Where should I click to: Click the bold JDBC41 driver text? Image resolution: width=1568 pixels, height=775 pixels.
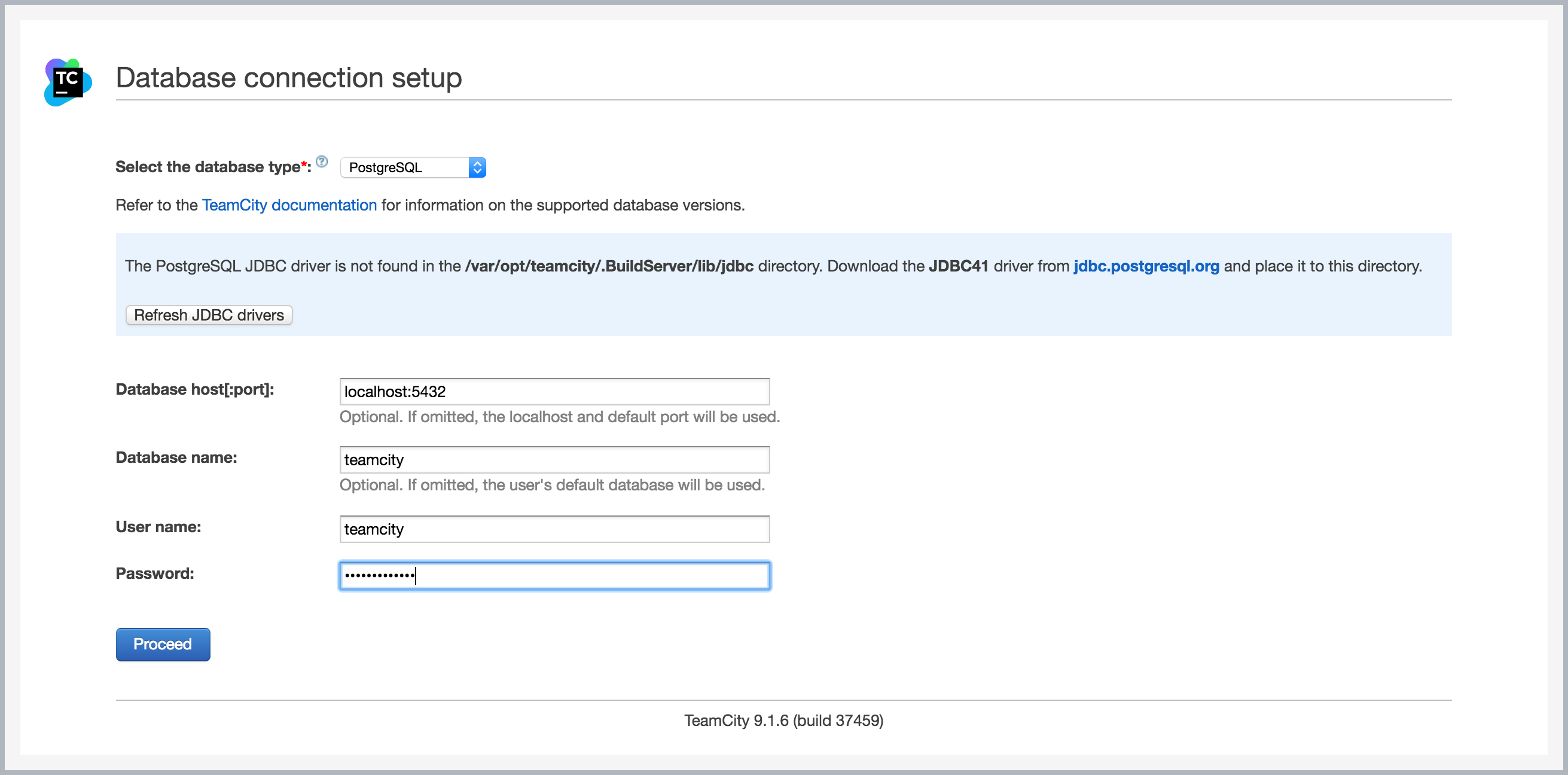tap(958, 266)
